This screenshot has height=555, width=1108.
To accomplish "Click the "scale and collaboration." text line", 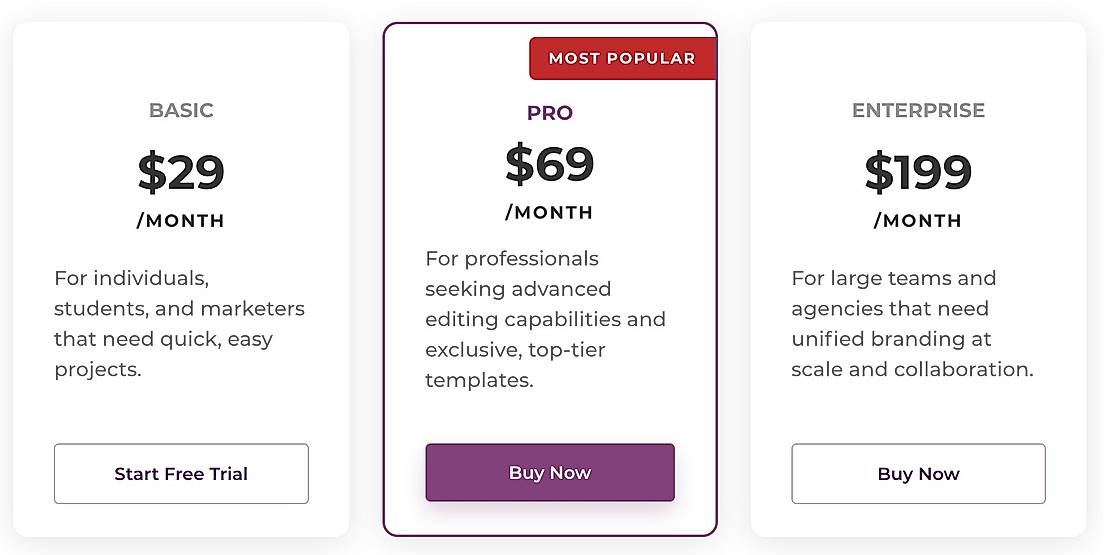I will point(912,369).
